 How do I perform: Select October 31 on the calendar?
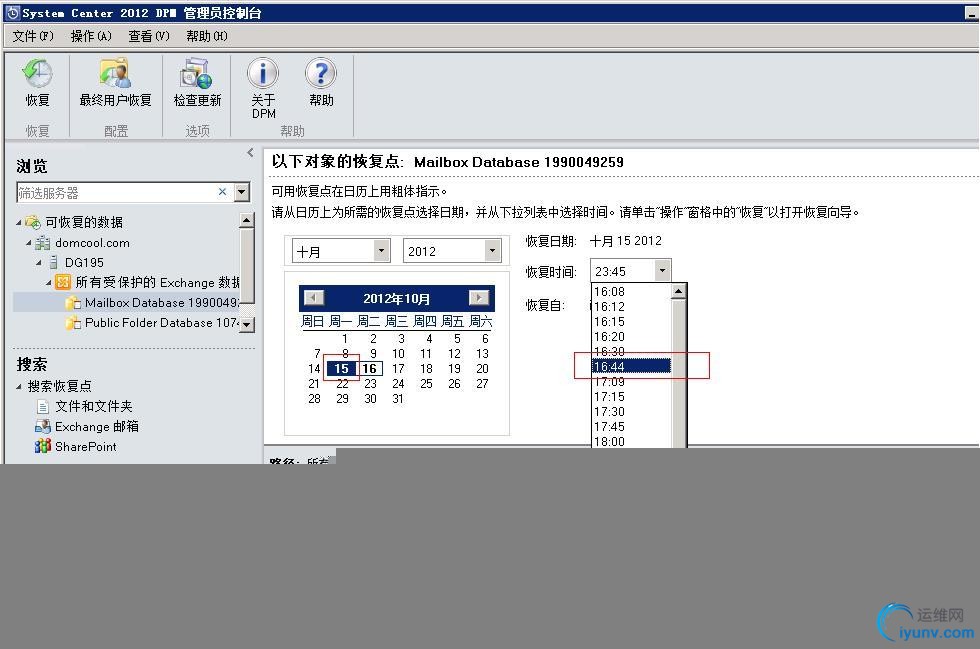(398, 398)
